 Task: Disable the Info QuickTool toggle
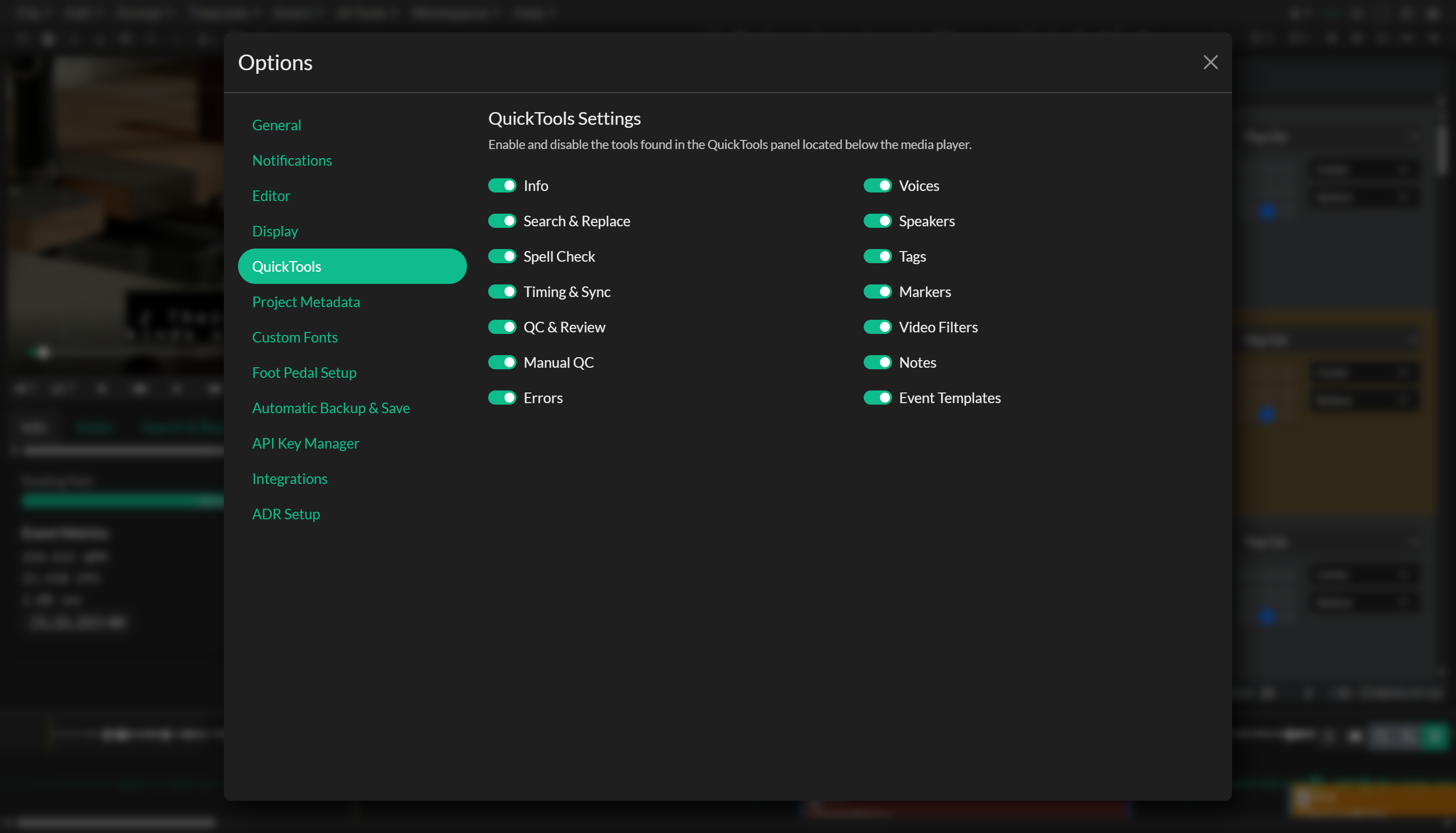tap(502, 185)
